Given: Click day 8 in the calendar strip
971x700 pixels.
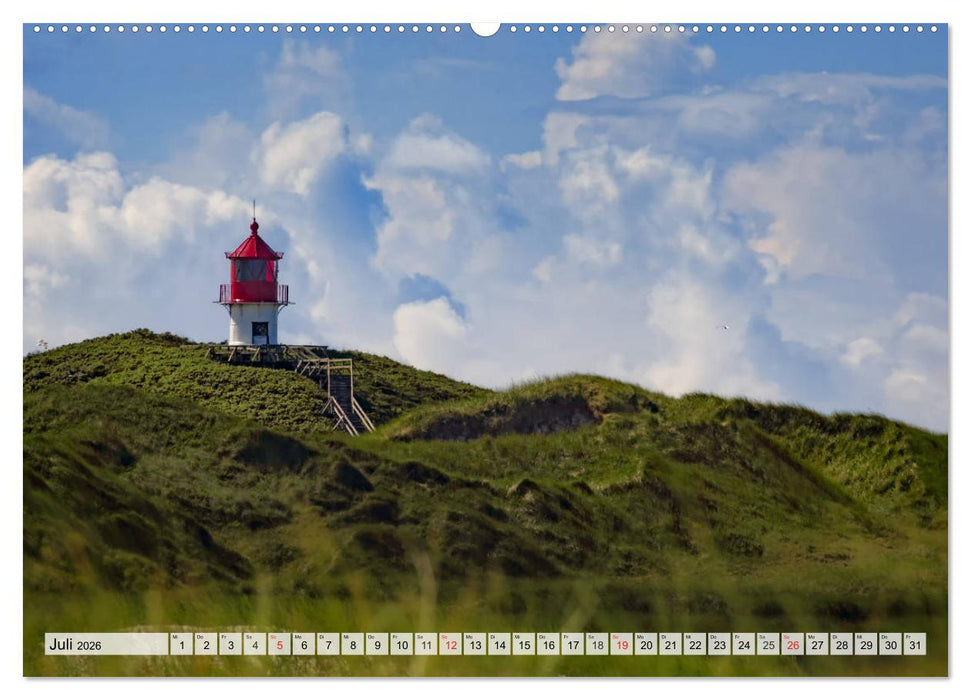Looking at the screenshot, I should tap(352, 644).
